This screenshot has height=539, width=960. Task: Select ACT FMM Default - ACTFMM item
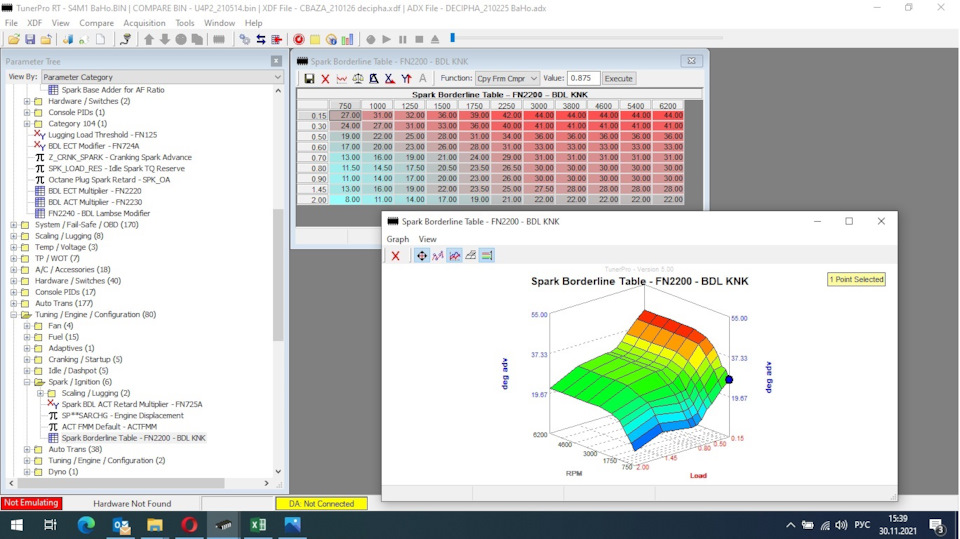pyautogui.click(x=109, y=427)
